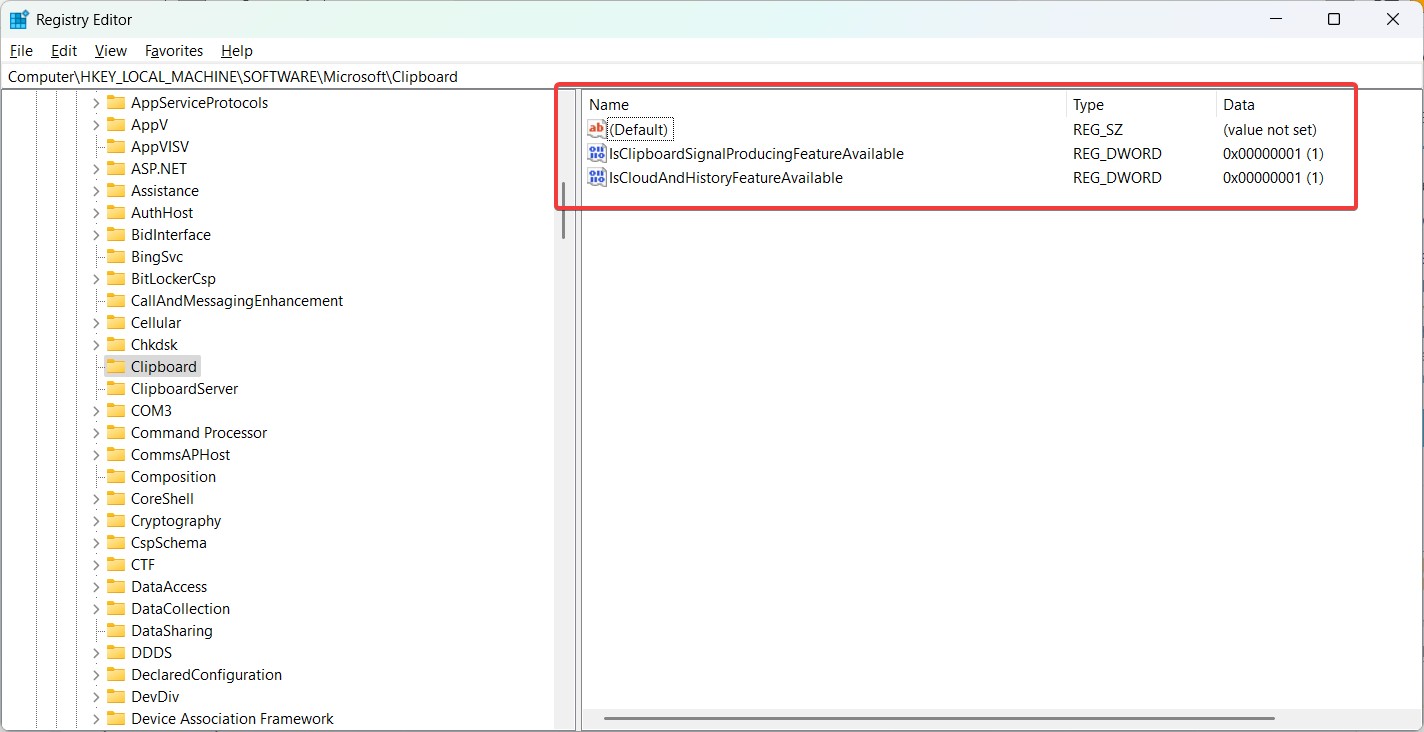Click the COM3 folder icon

pyautogui.click(x=115, y=410)
